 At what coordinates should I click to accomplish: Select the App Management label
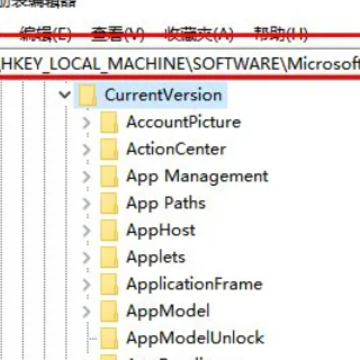click(x=197, y=176)
